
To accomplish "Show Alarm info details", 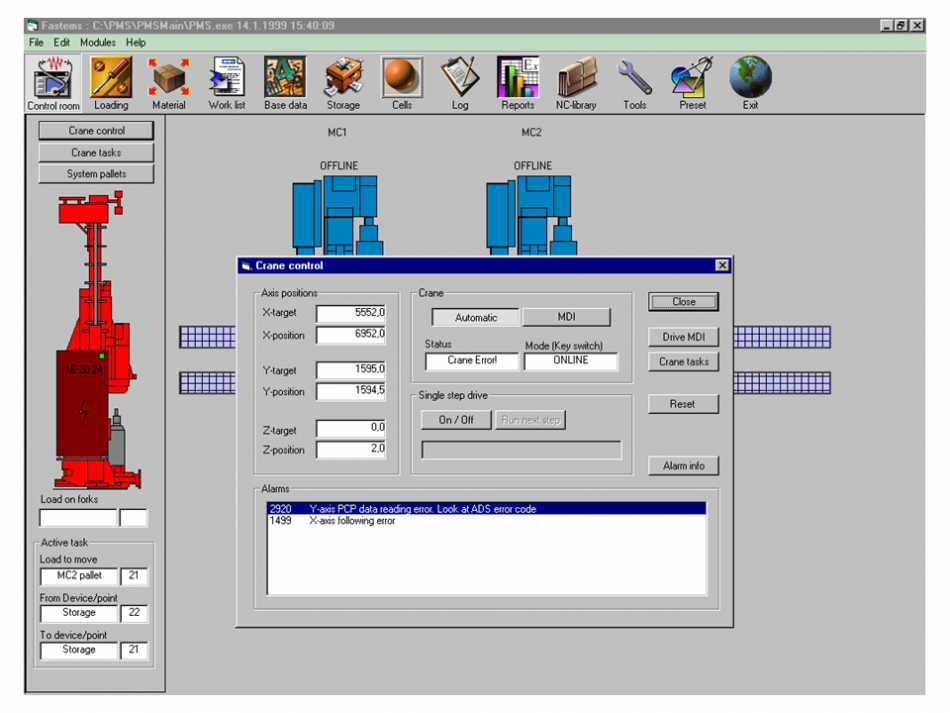I will click(x=683, y=466).
